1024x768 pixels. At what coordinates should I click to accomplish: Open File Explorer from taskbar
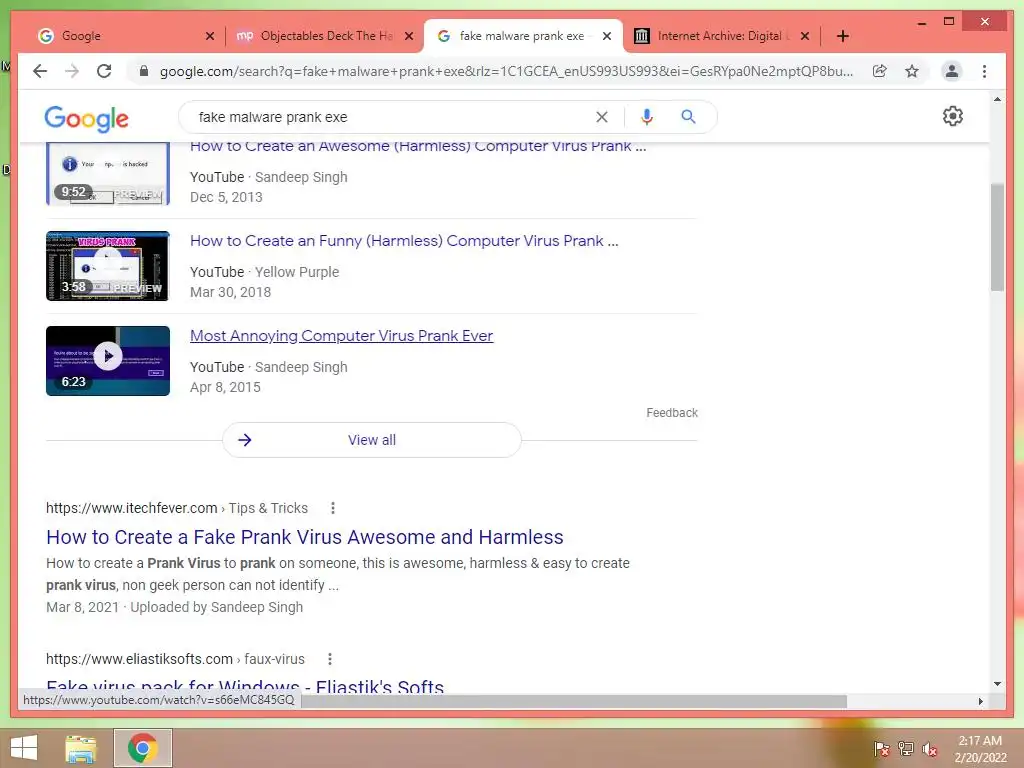click(x=81, y=748)
